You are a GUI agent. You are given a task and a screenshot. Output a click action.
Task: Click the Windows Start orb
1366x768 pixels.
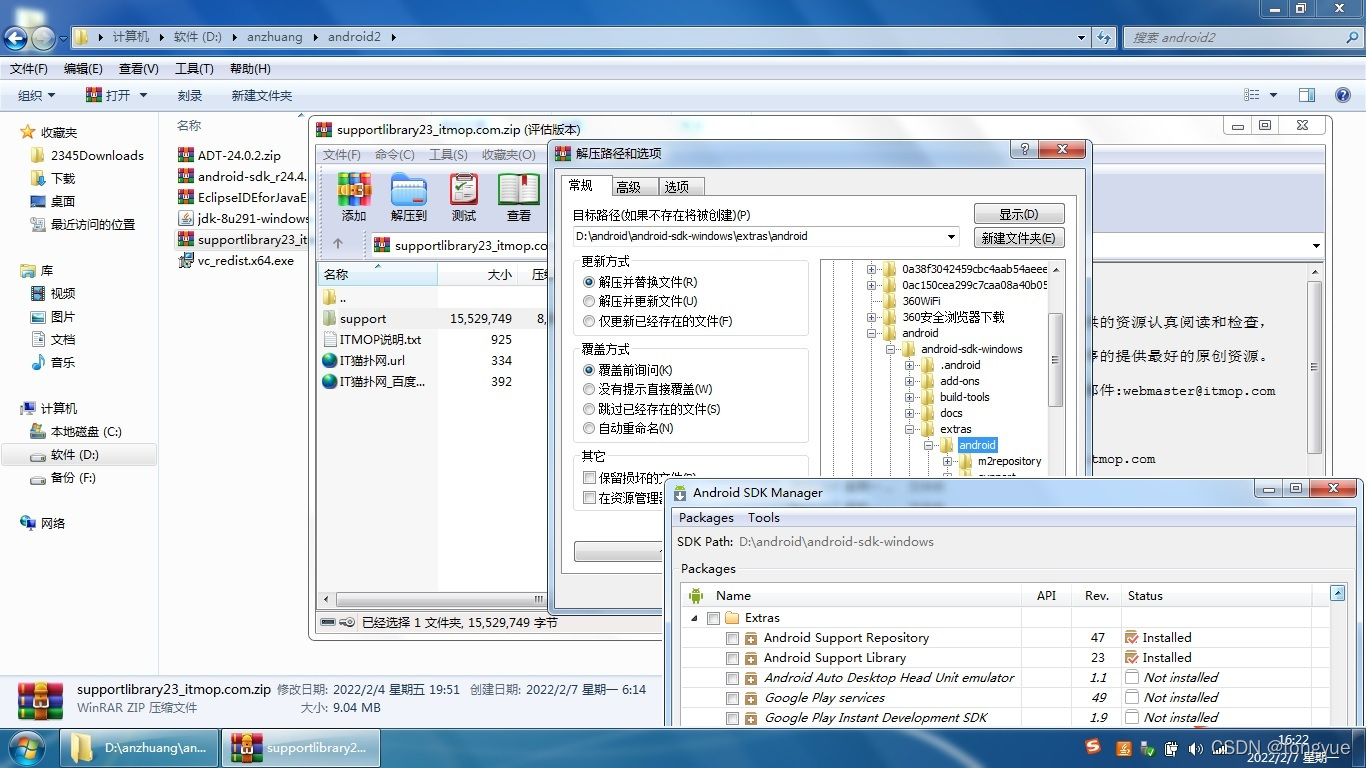pyautogui.click(x=25, y=747)
